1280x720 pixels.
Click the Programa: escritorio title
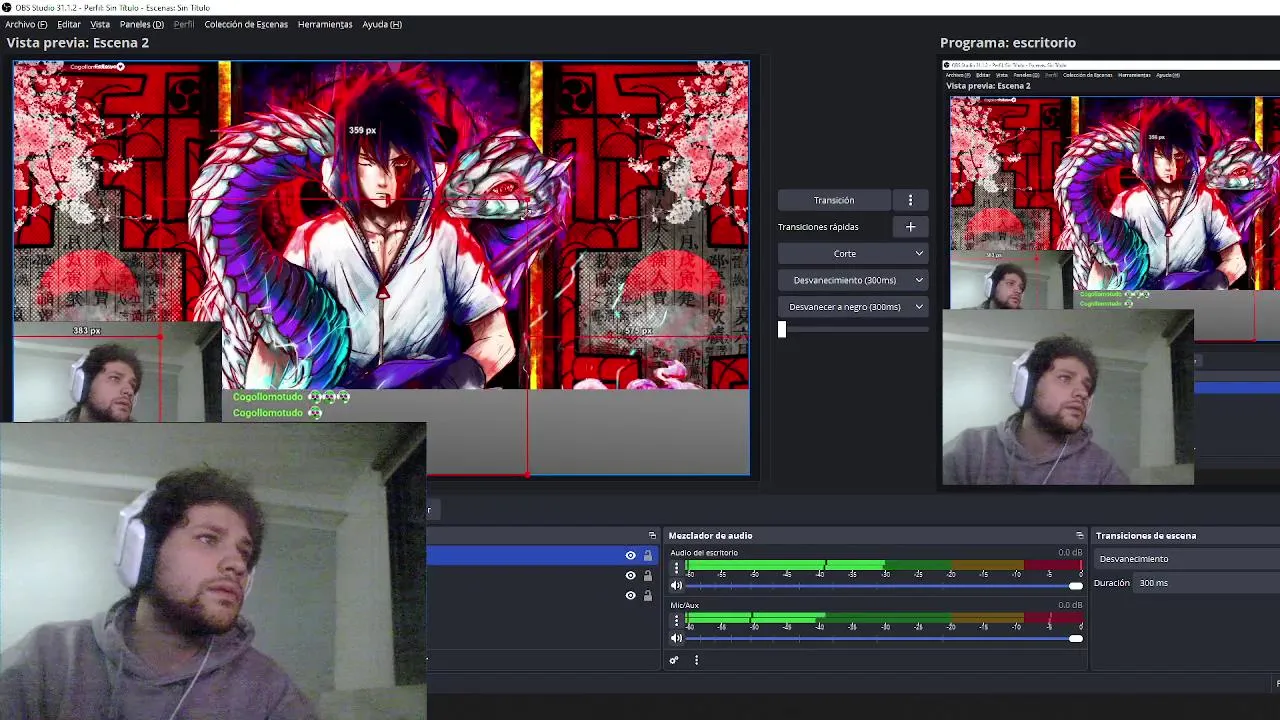1008,43
